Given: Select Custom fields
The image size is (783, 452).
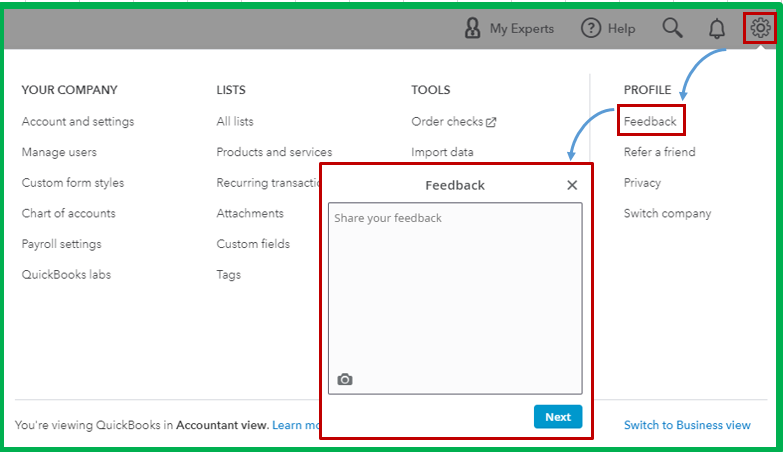Looking at the screenshot, I should pyautogui.click(x=253, y=244).
